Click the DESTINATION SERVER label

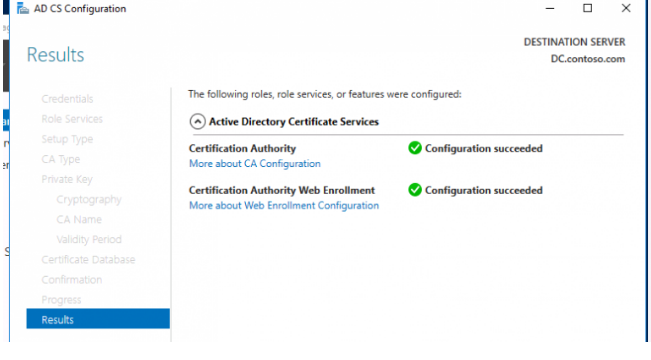[574, 42]
